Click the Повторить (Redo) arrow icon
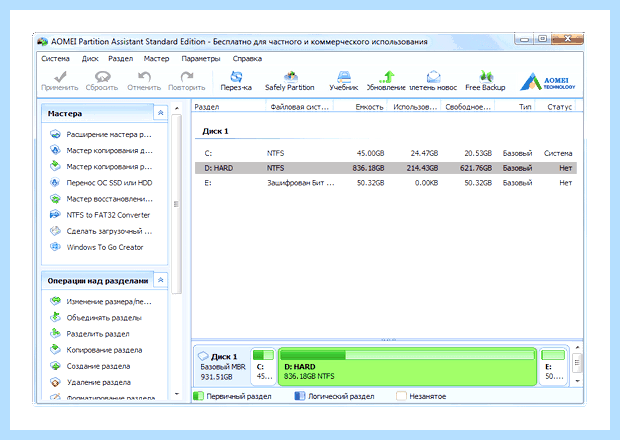The image size is (620, 440). click(x=187, y=76)
